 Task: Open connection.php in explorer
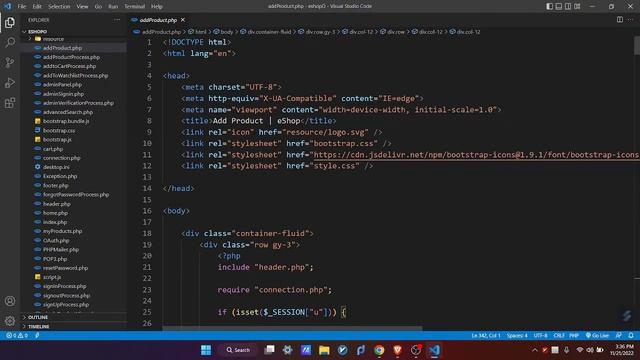click(x=62, y=158)
